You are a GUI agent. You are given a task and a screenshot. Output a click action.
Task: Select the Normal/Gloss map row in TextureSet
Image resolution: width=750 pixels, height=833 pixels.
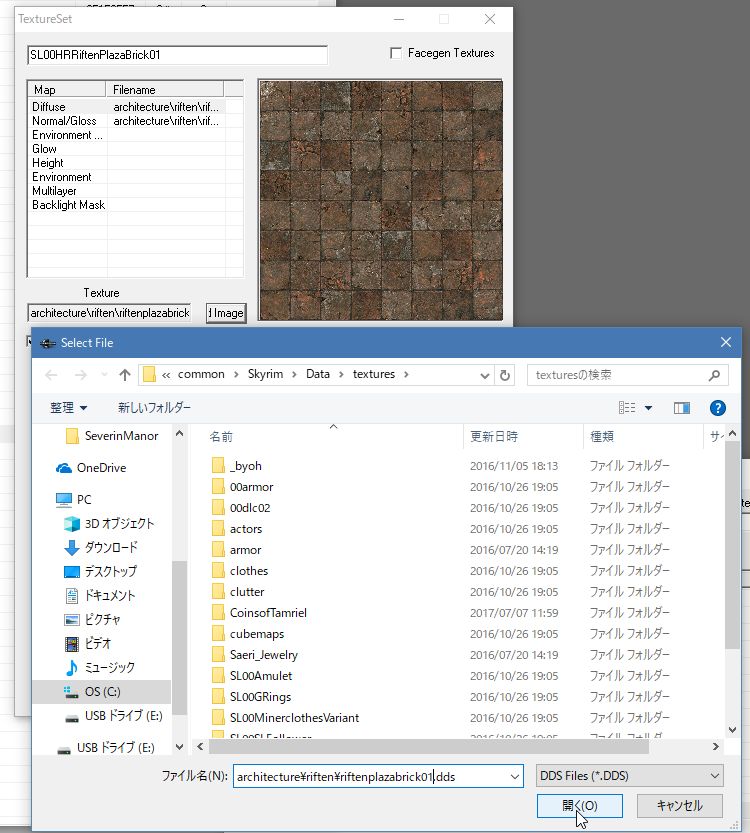tap(127, 121)
